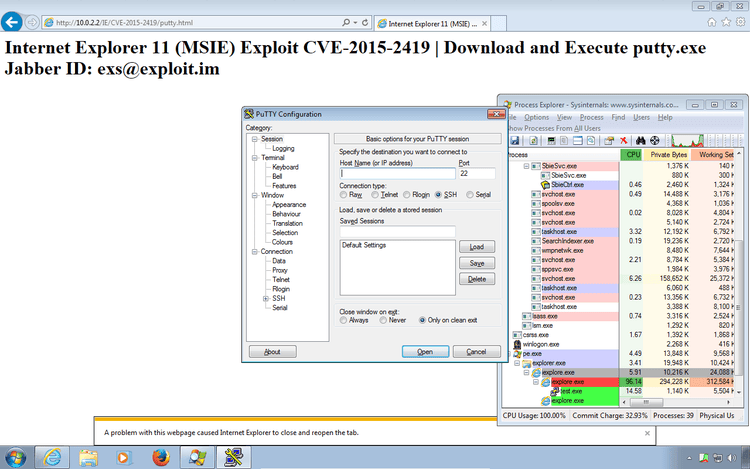750x469 pixels.
Task: Select the Telnet connection type radio button
Action: click(x=375, y=195)
